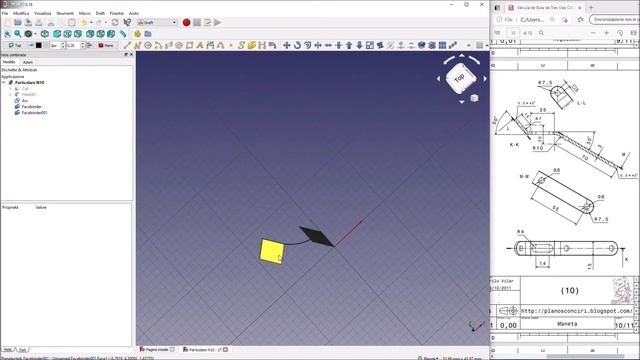
Task: Set working plane with Top button
Action: pyautogui.click(x=15, y=45)
